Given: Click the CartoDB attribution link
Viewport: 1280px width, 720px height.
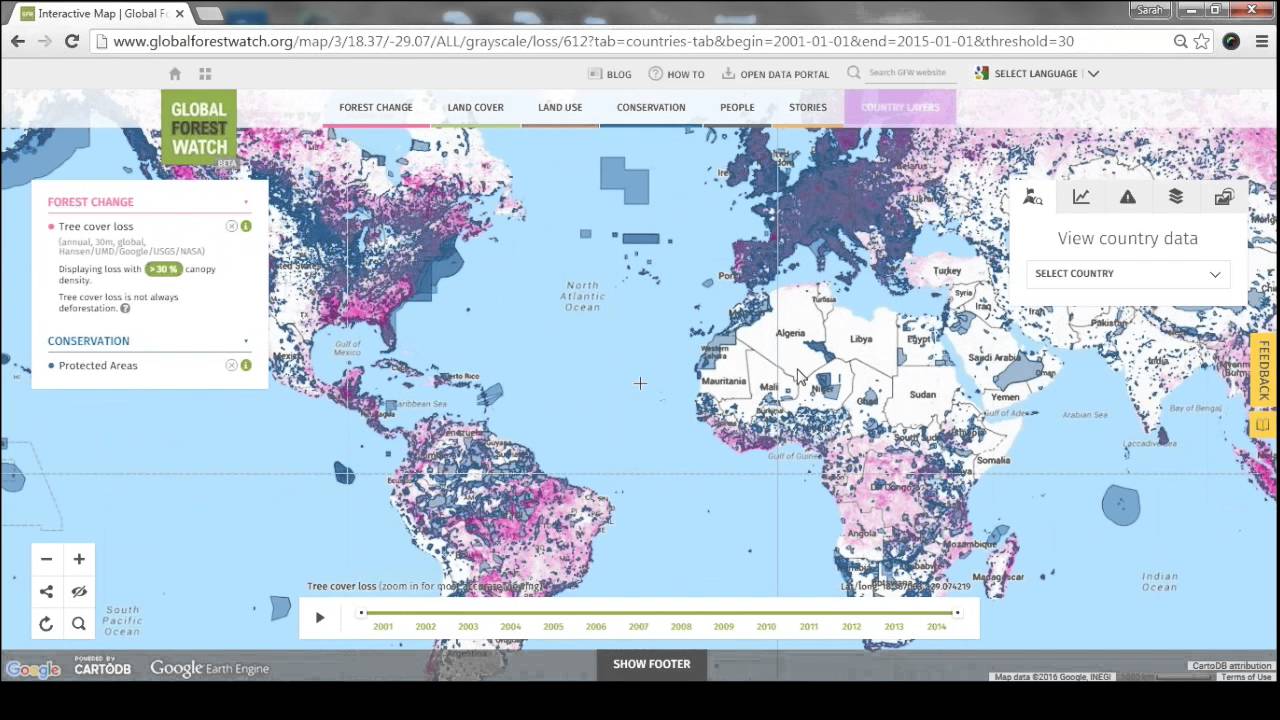Looking at the screenshot, I should click(1231, 666).
